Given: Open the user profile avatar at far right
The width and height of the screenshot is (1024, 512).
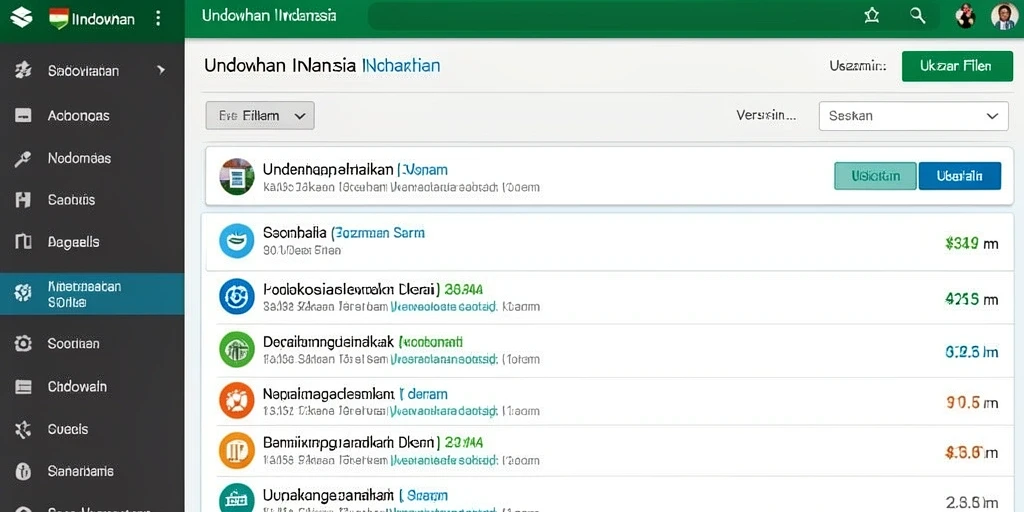Looking at the screenshot, I should (1004, 16).
